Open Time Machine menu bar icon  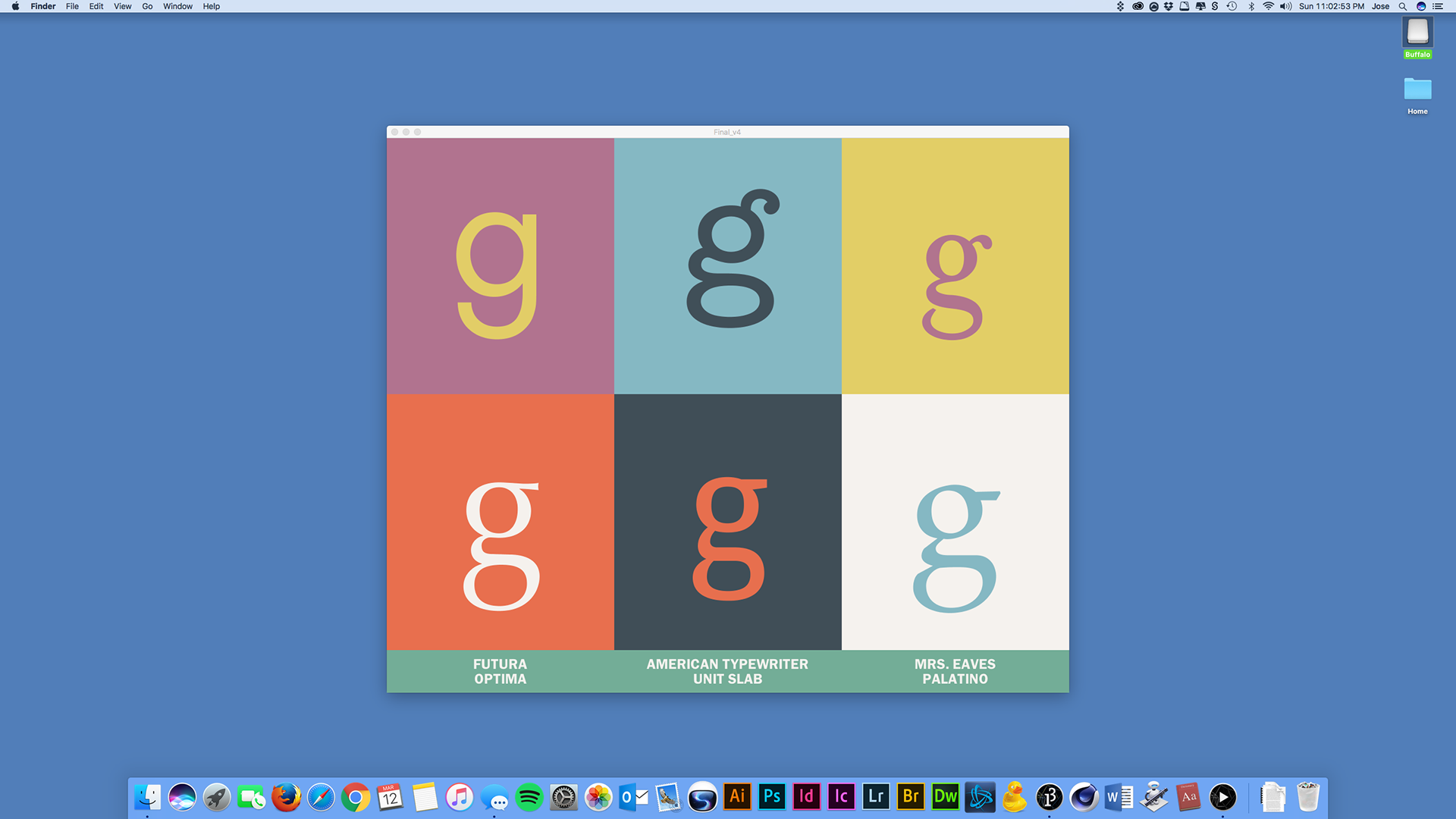click(x=1232, y=6)
